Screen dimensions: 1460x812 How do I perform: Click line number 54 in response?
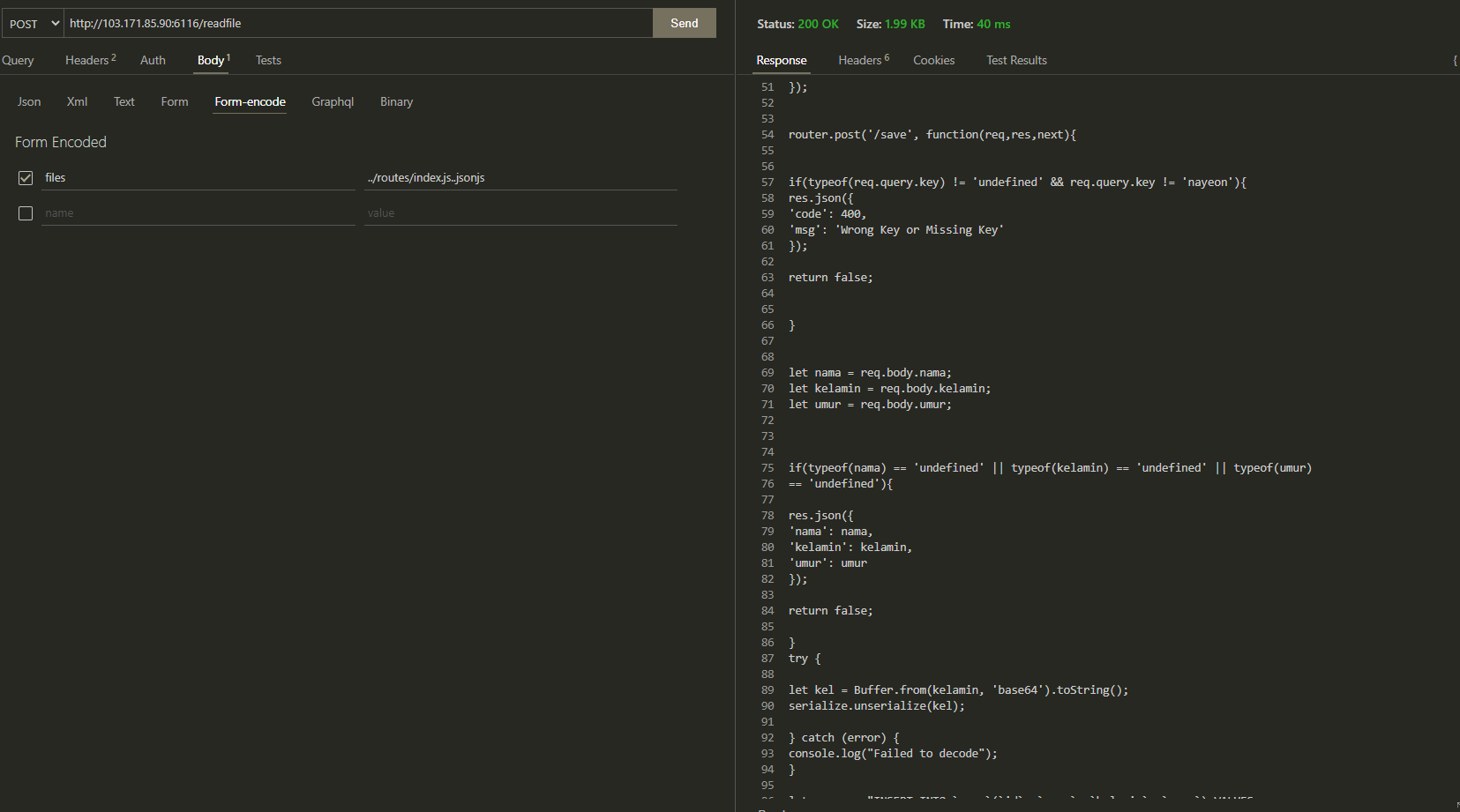pyautogui.click(x=767, y=135)
